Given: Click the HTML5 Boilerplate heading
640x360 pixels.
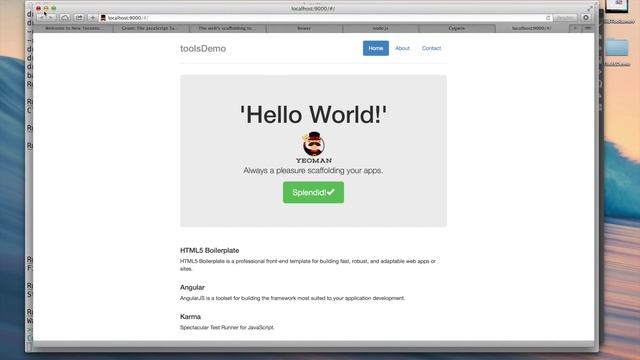Looking at the screenshot, I should pyautogui.click(x=209, y=250).
